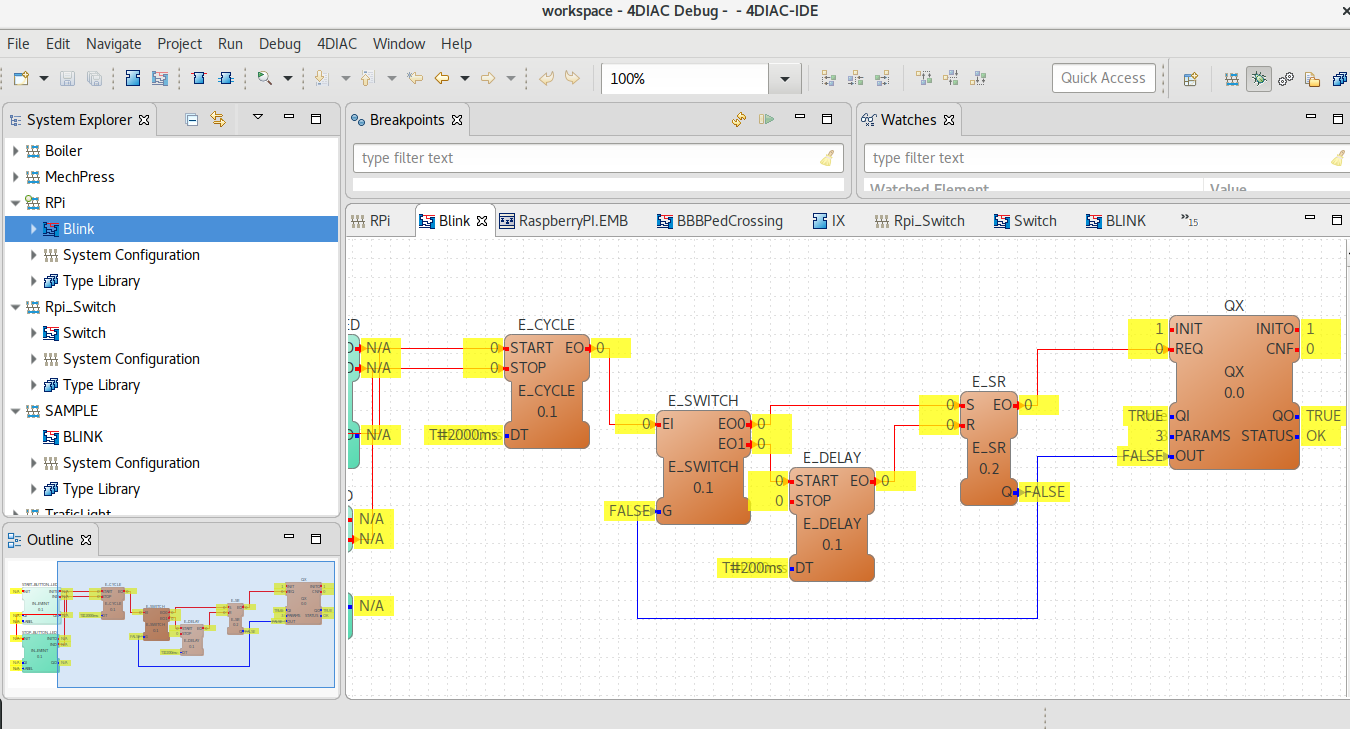Screen dimensions: 1350x729
Task: Select BLINK under SAMPLE in tree
Action: 83,437
